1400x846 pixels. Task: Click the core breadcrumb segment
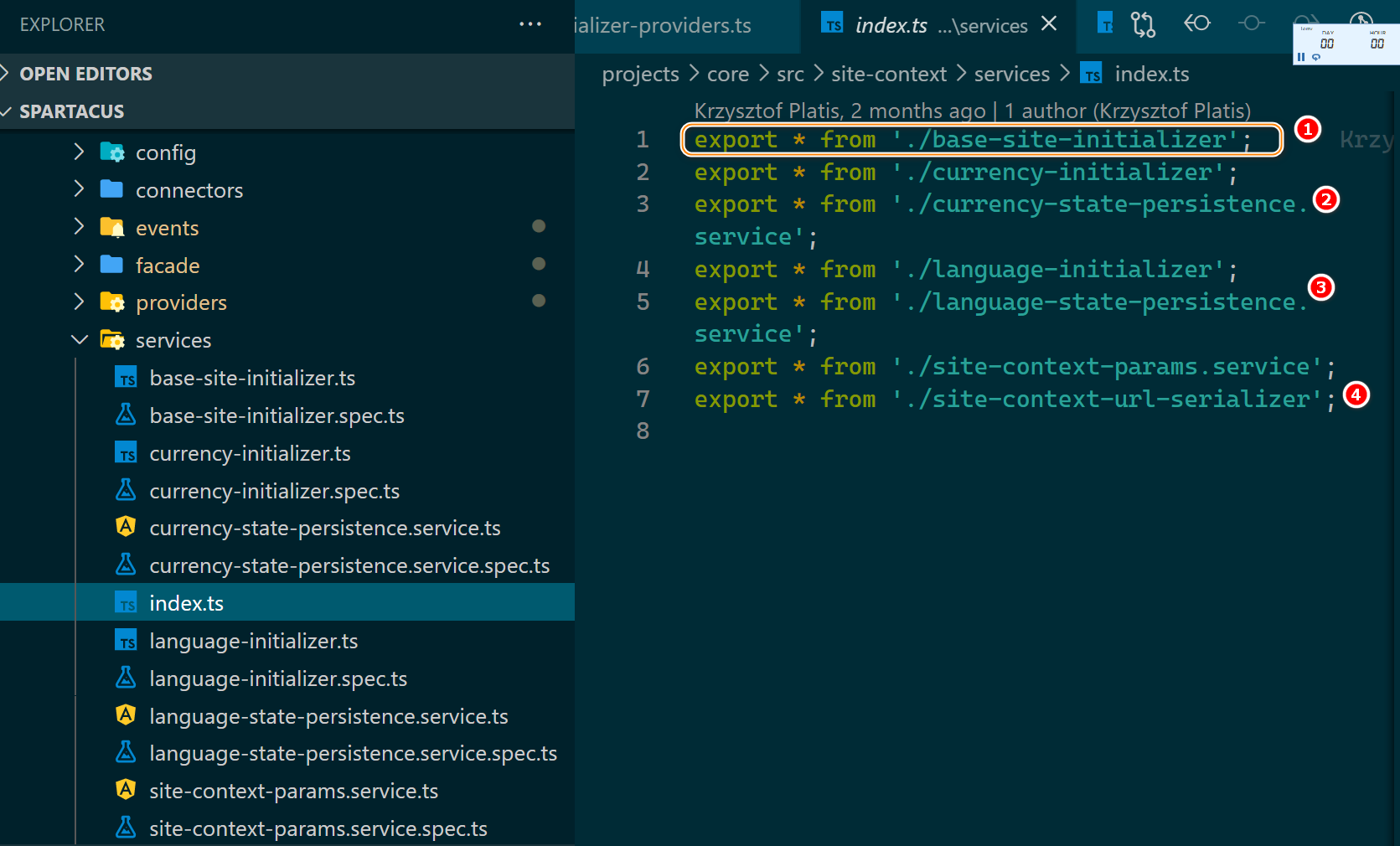728,74
